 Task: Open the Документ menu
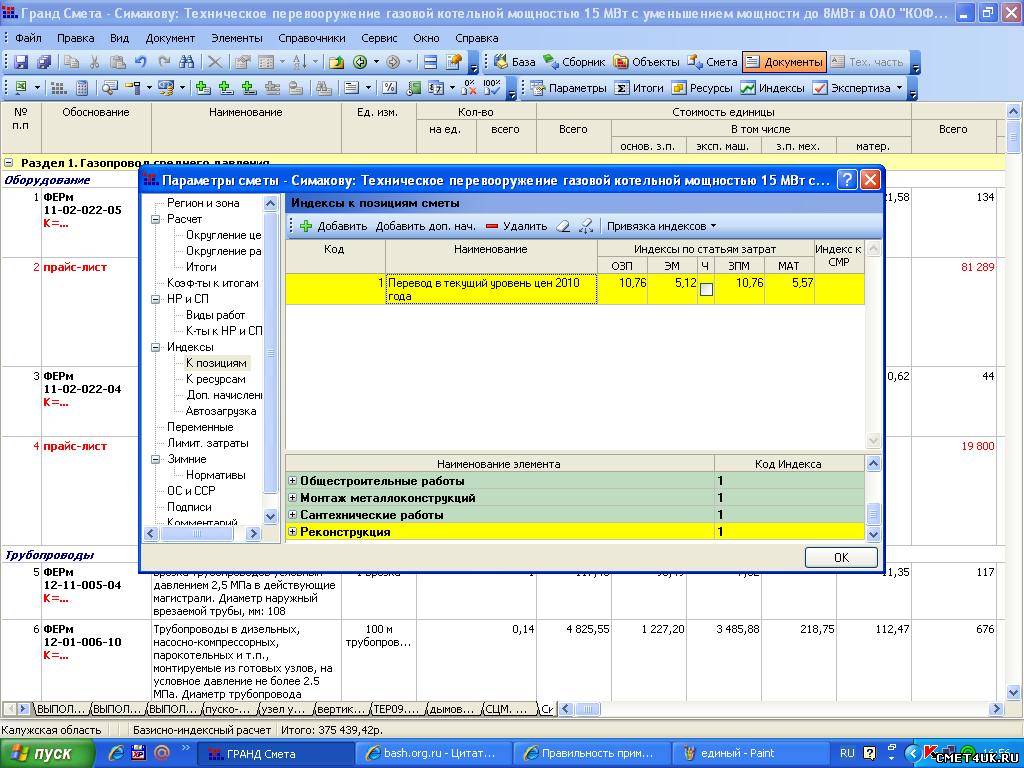170,38
